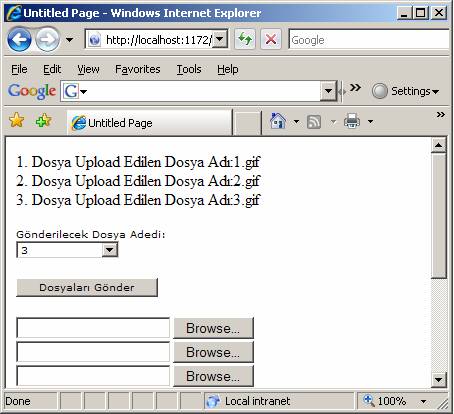Viewport: 454px width, 414px height.
Task: Expand the Google toolbar search dropdown arrow
Action: 328,91
